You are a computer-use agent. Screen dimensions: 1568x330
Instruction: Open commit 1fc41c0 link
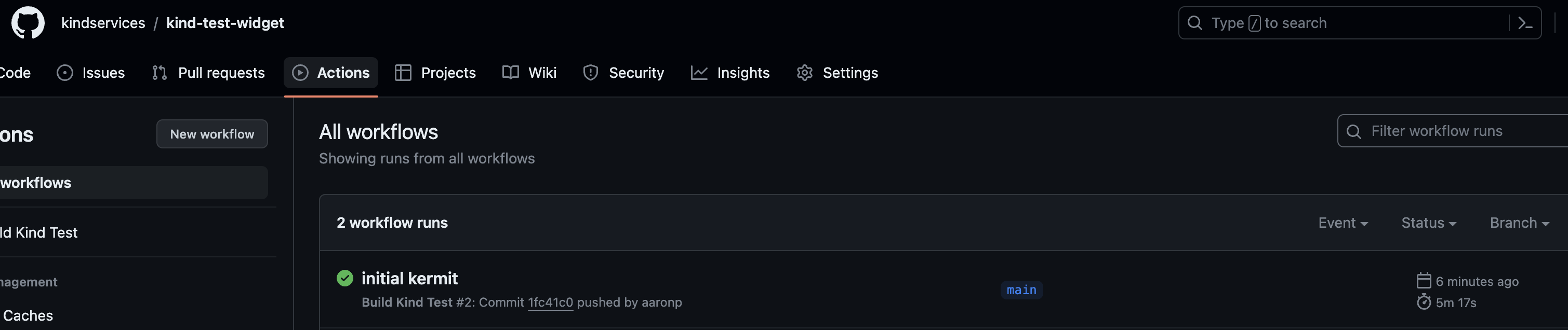coord(550,302)
